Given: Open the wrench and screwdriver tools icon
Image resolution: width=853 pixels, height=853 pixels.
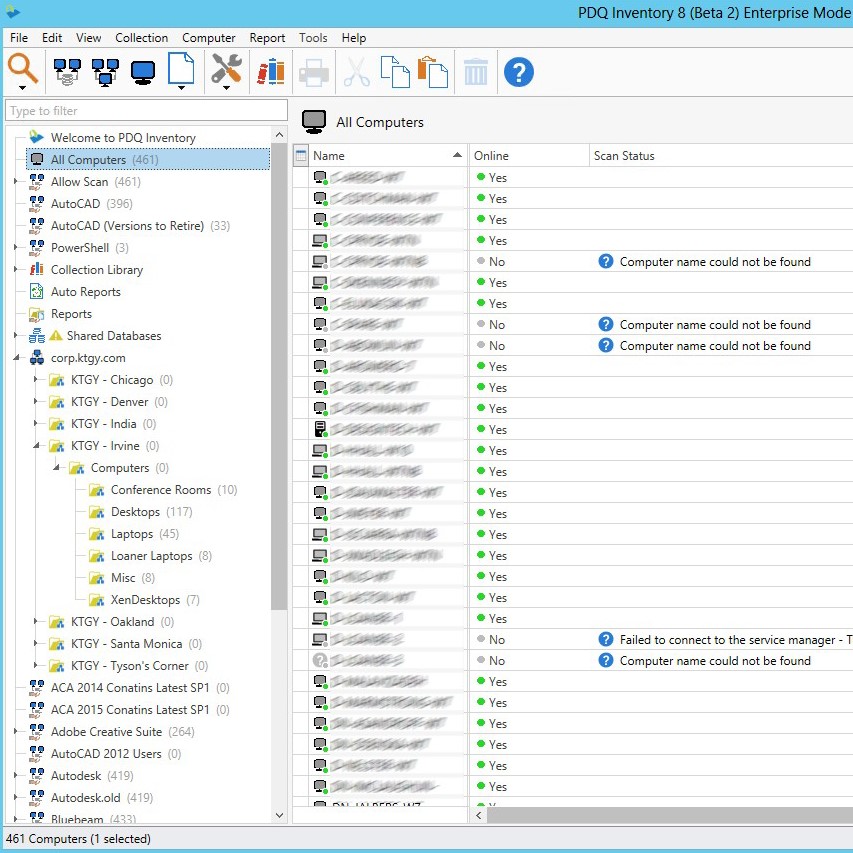Looking at the screenshot, I should click(226, 68).
